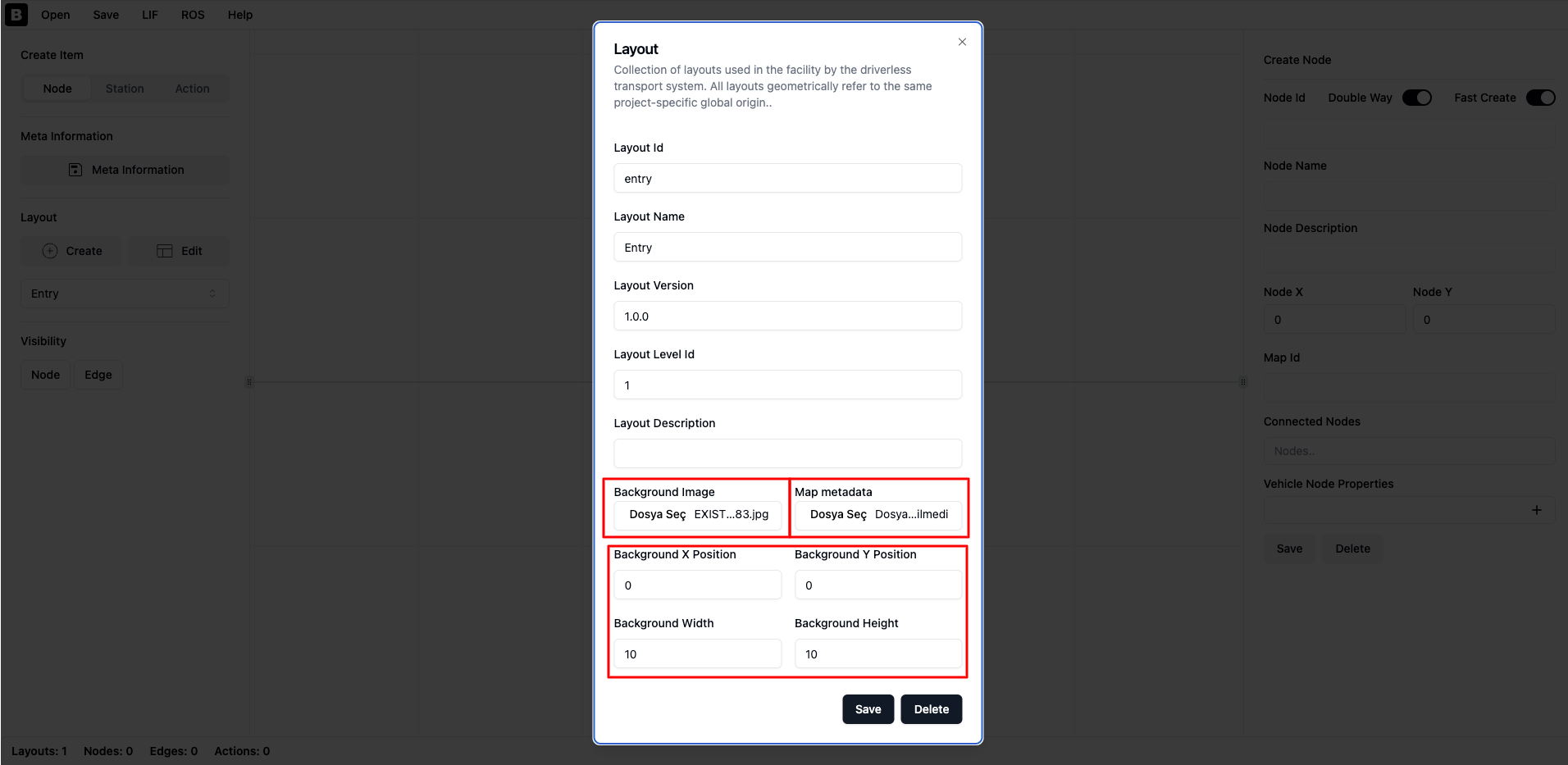Add a vehicle node property with plus icon

click(x=1537, y=510)
